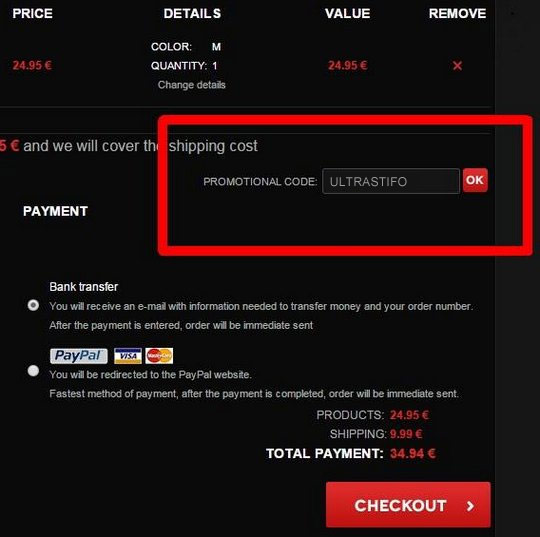Apply promo code with OK button

click(475, 180)
